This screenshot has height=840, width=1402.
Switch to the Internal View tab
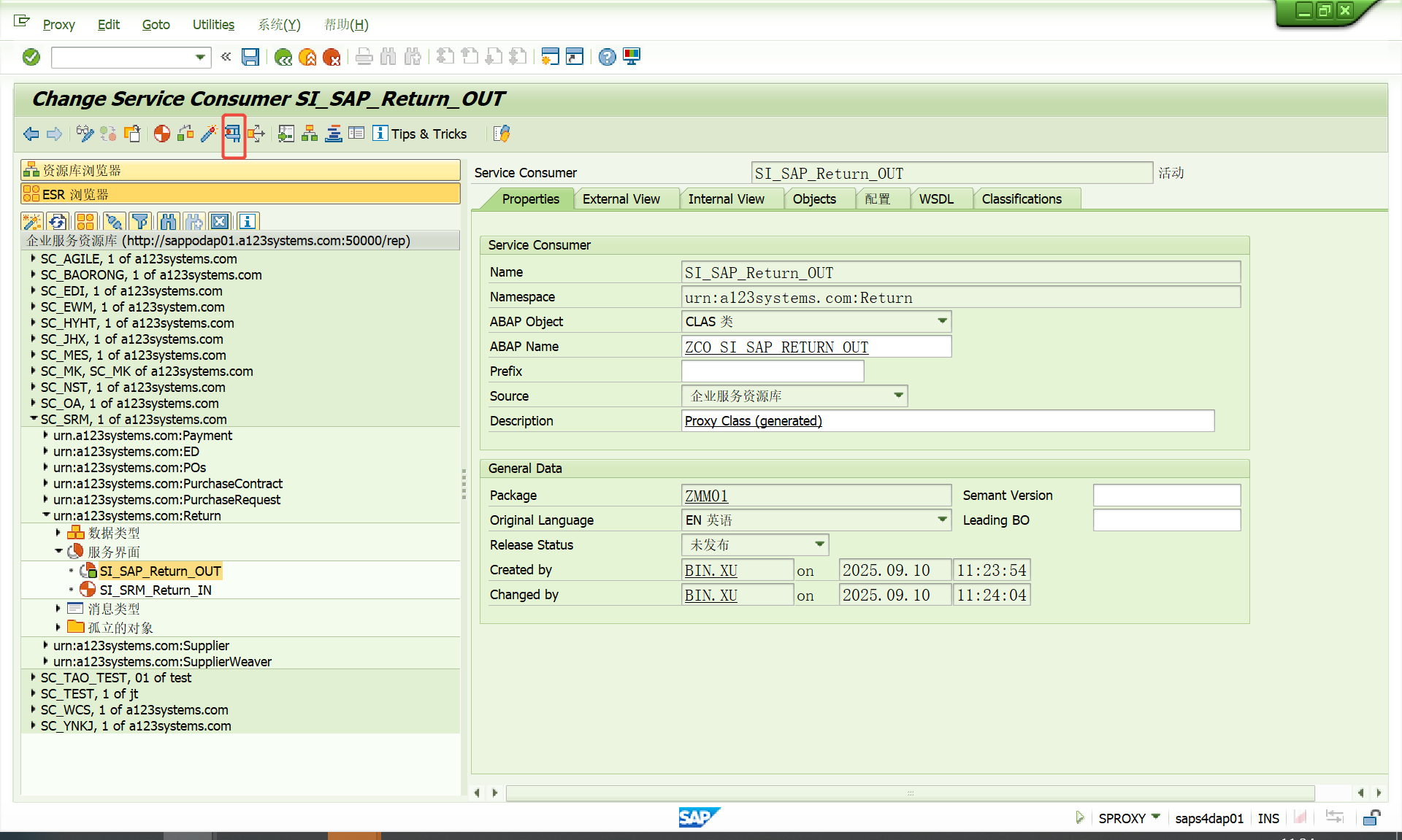click(726, 199)
